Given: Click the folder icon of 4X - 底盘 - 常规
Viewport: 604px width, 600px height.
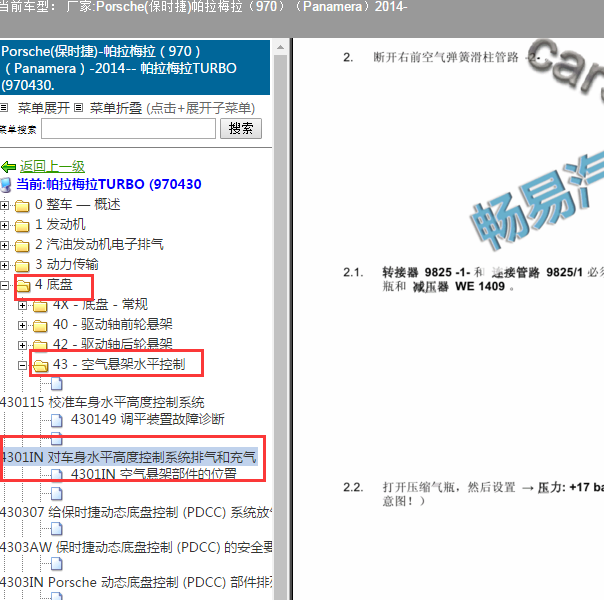Looking at the screenshot, I should (40, 306).
